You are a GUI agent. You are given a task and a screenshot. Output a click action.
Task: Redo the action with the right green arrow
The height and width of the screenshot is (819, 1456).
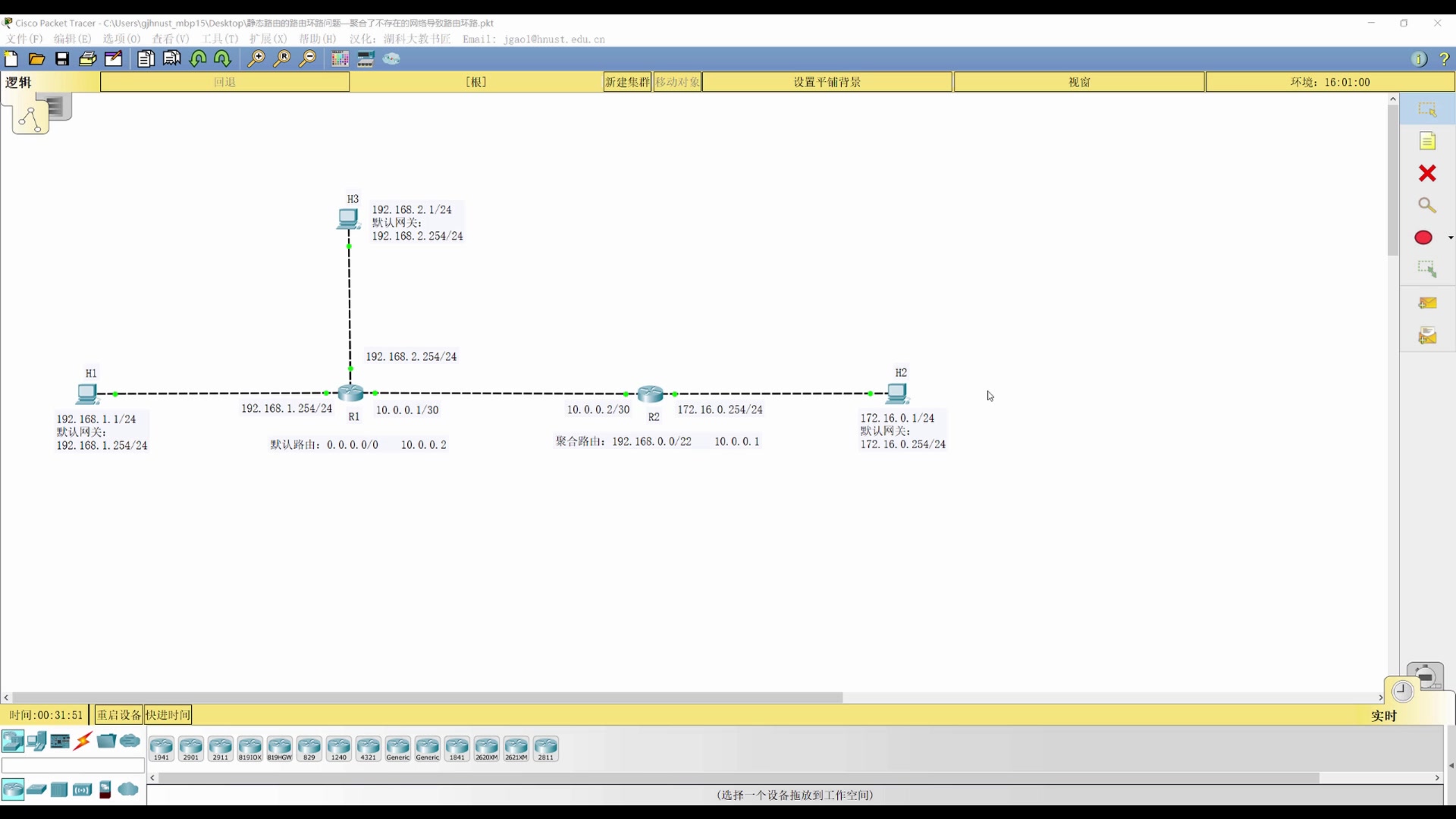tap(223, 59)
